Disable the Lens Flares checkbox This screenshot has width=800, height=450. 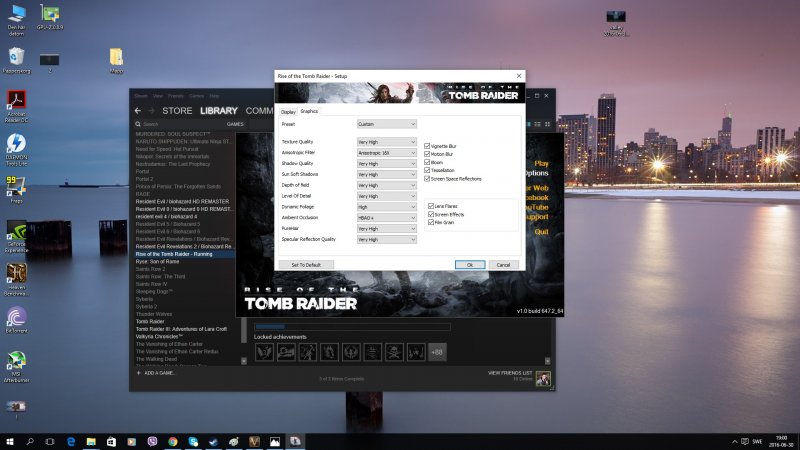click(x=431, y=206)
